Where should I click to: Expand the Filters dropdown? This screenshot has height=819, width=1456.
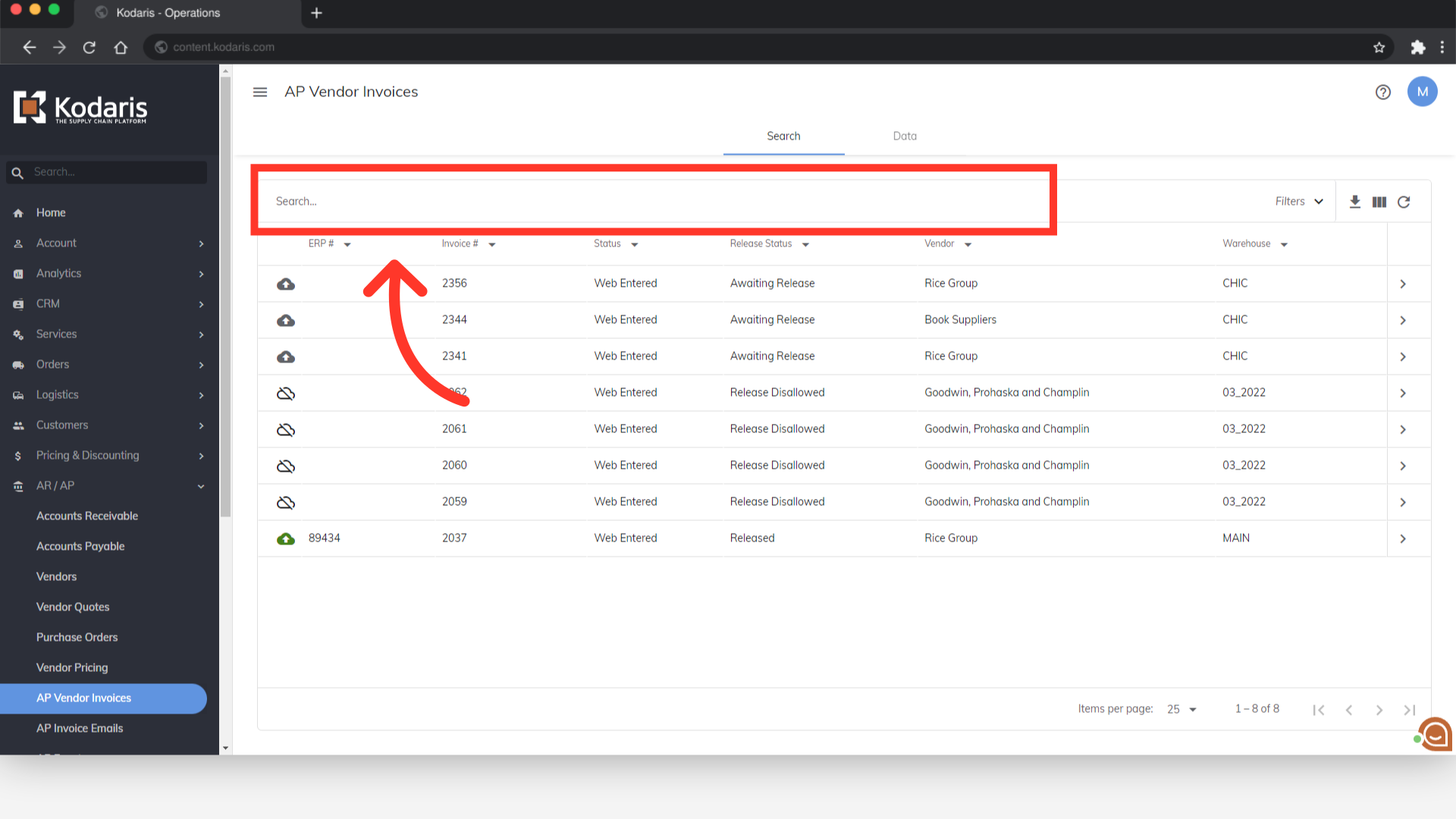pos(1299,202)
